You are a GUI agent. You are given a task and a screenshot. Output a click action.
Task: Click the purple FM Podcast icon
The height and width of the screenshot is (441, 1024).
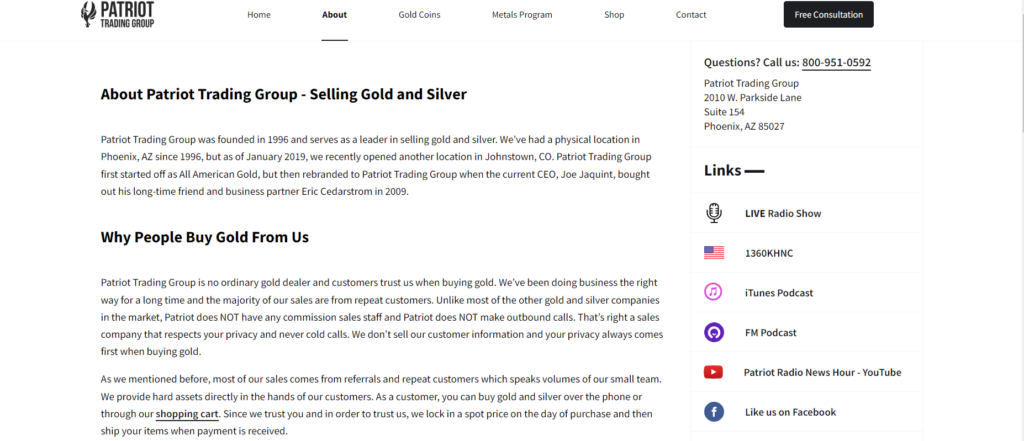click(714, 333)
